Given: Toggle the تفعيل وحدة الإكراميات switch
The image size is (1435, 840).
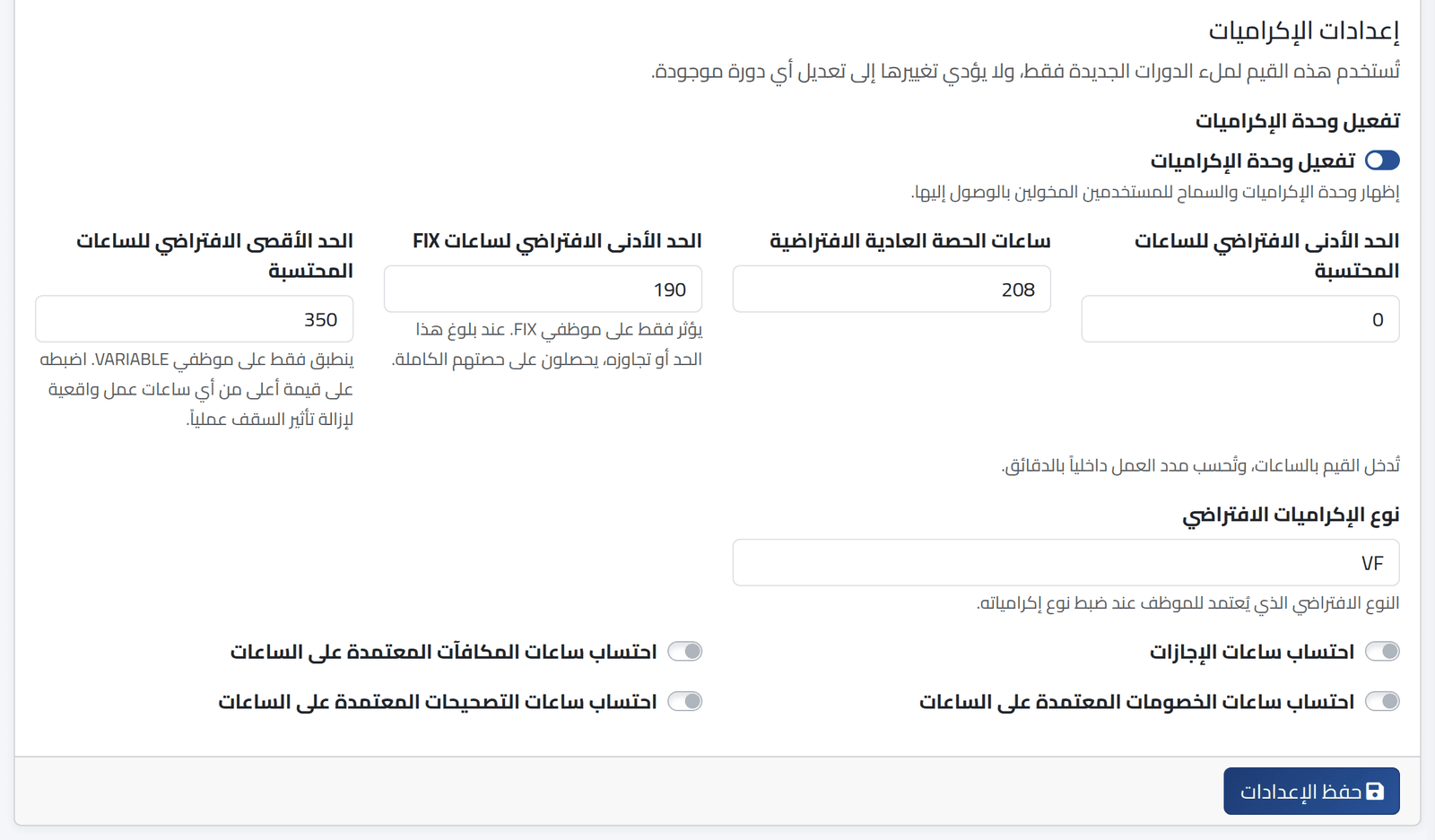Looking at the screenshot, I should click(1382, 160).
